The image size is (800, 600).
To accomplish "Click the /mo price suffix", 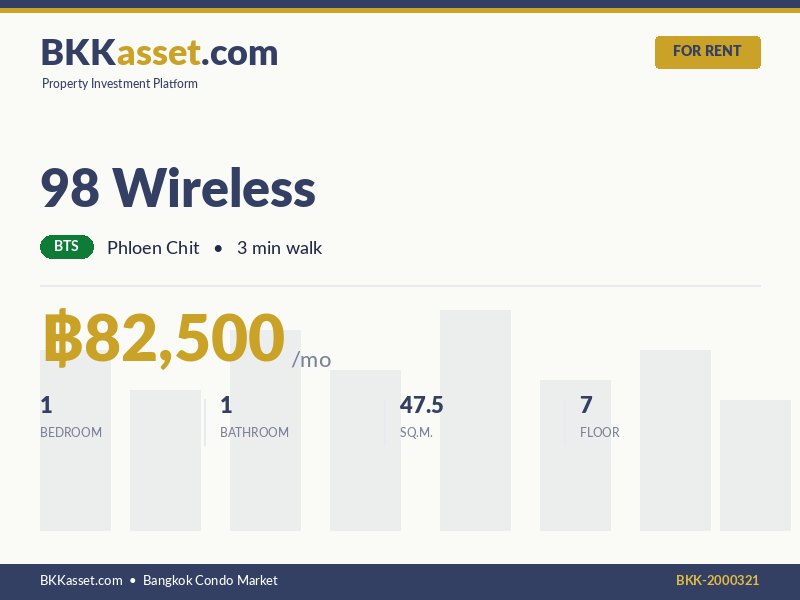I will pos(311,360).
